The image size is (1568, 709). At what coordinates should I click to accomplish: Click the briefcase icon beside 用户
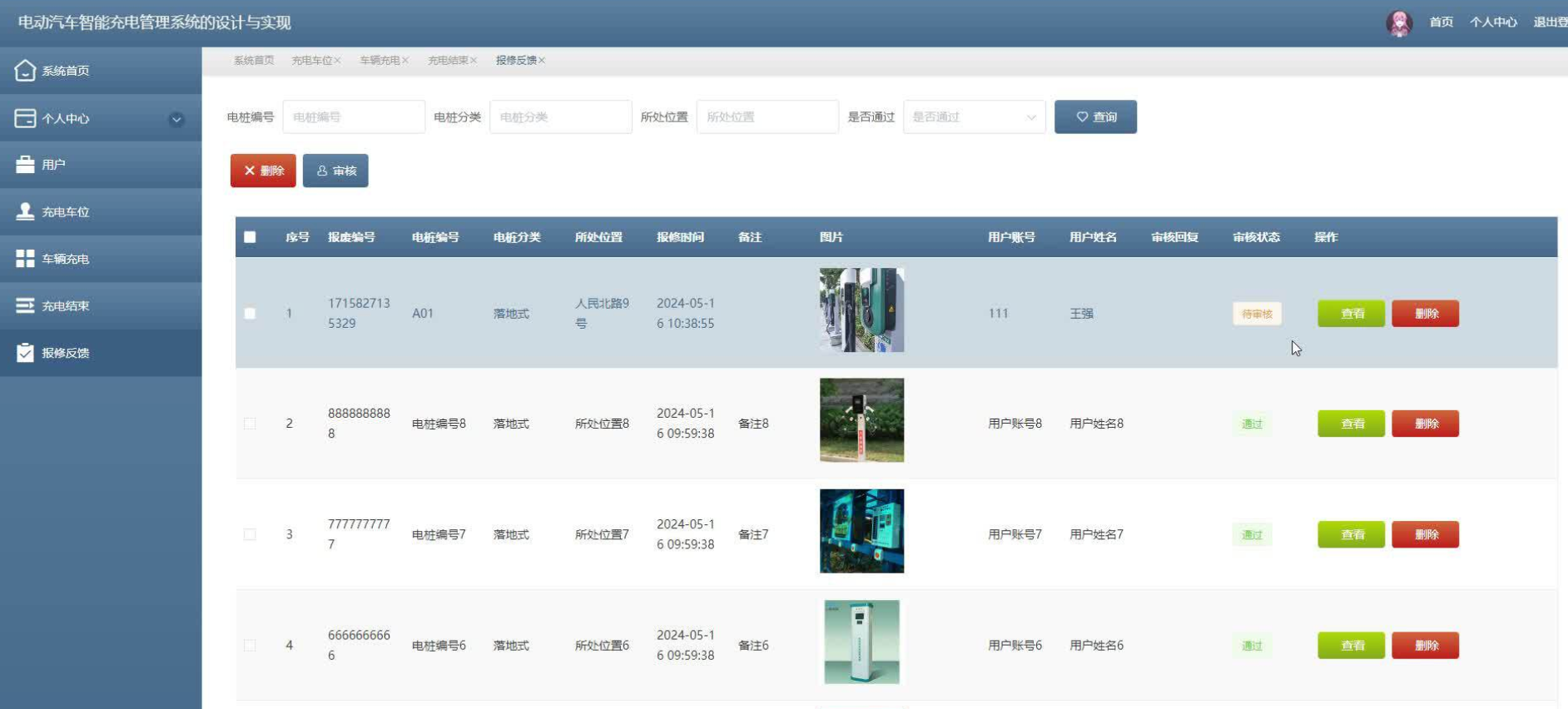(25, 165)
